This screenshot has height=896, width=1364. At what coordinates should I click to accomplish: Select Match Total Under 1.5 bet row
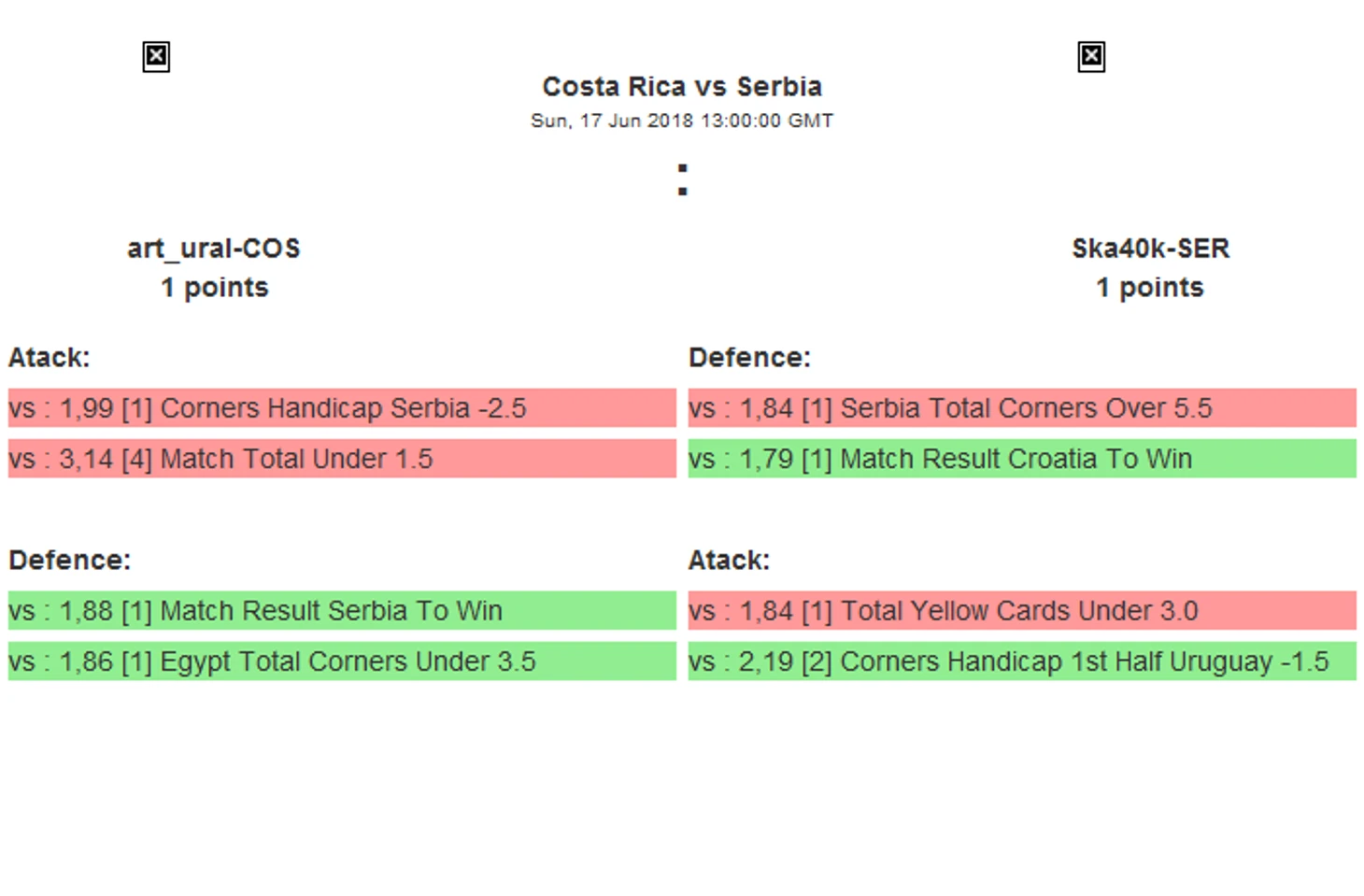pos(342,459)
